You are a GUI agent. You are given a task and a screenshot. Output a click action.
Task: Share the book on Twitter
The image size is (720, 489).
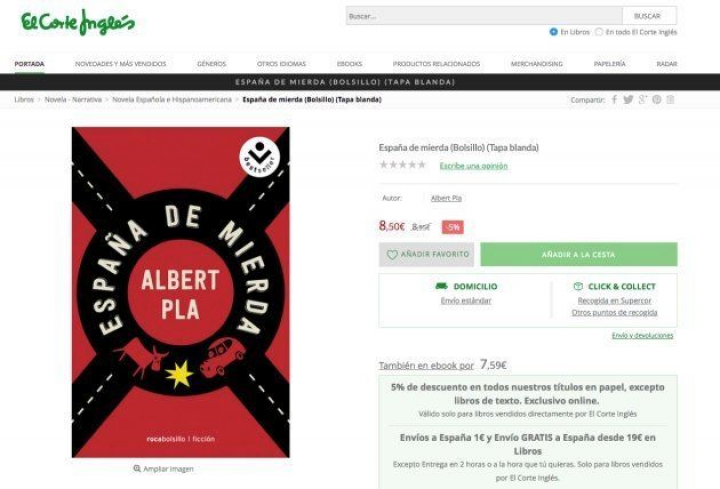[628, 99]
